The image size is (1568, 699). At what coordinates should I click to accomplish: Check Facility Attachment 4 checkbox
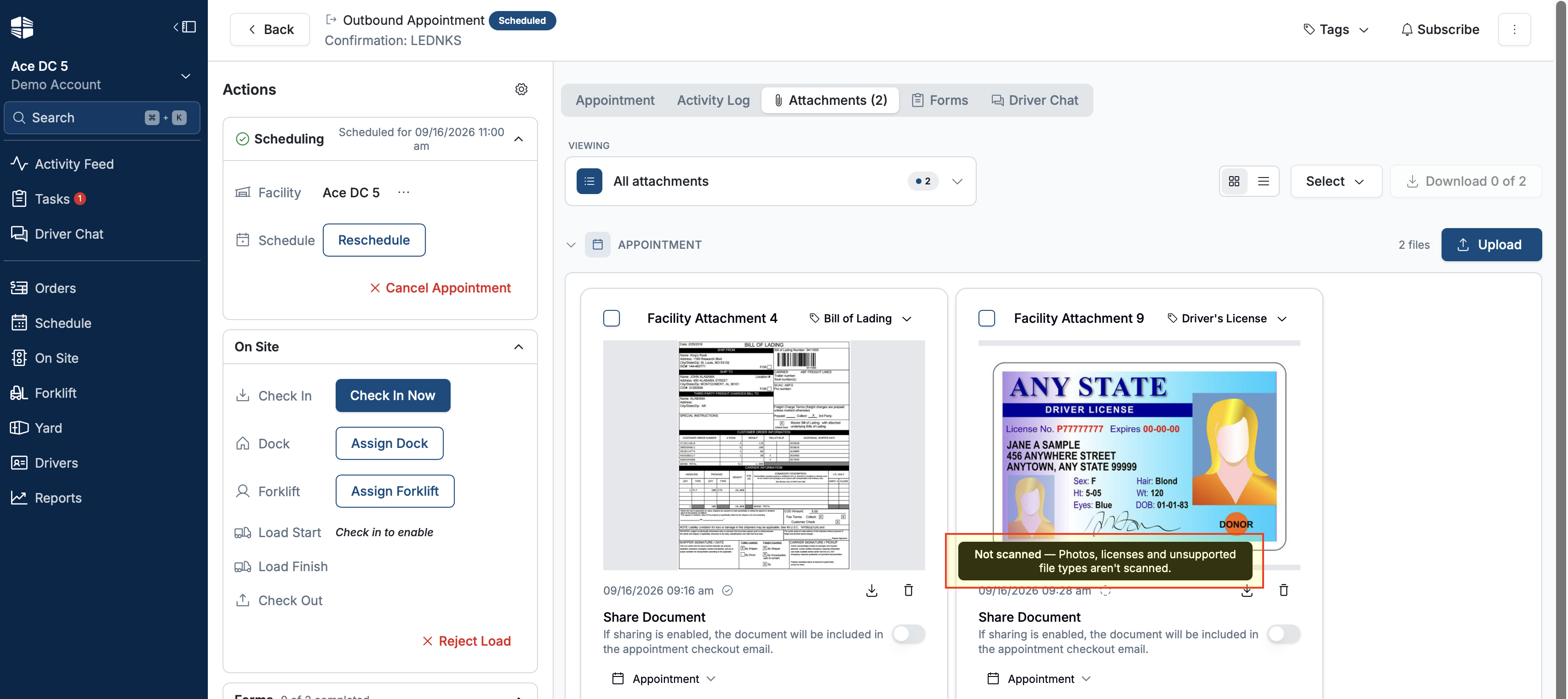(x=611, y=318)
